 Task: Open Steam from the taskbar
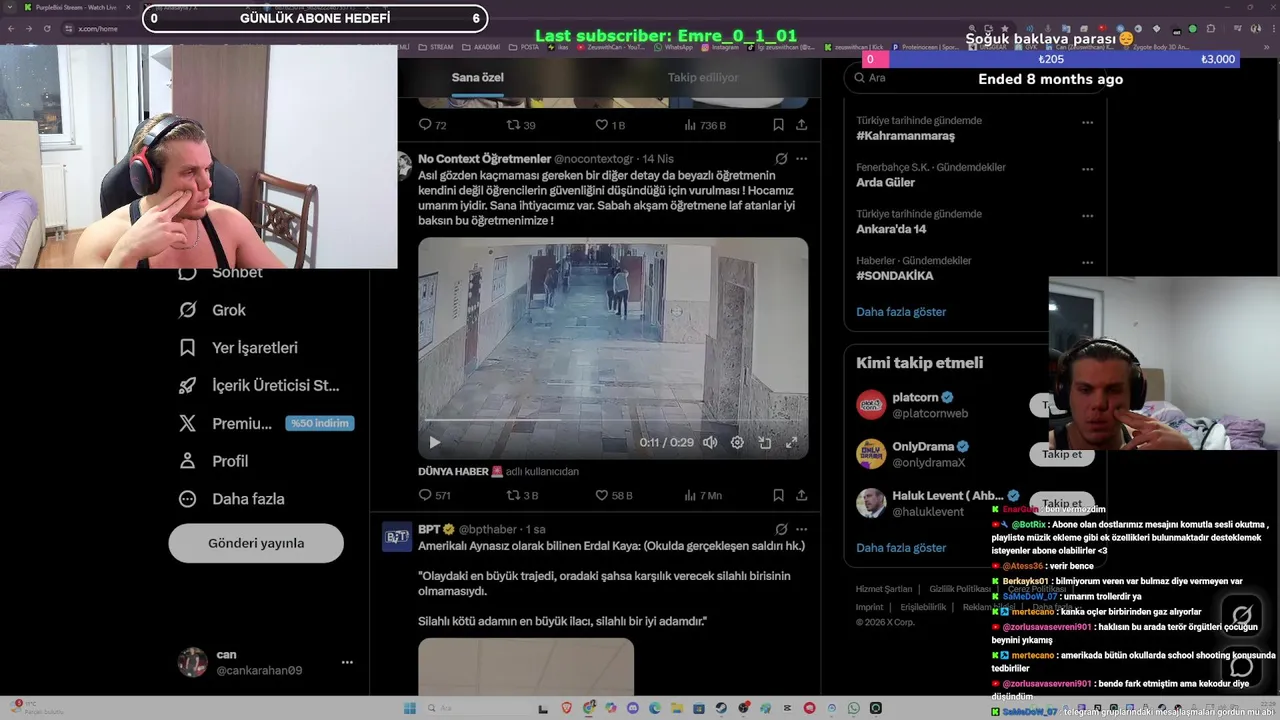(721, 709)
